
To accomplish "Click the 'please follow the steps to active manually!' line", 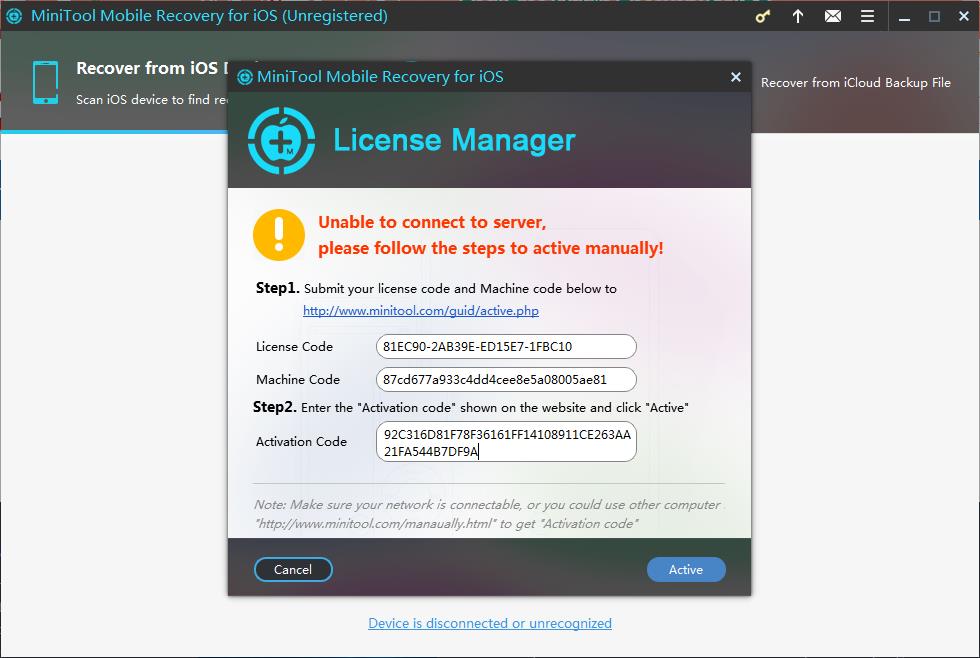I will point(491,249).
